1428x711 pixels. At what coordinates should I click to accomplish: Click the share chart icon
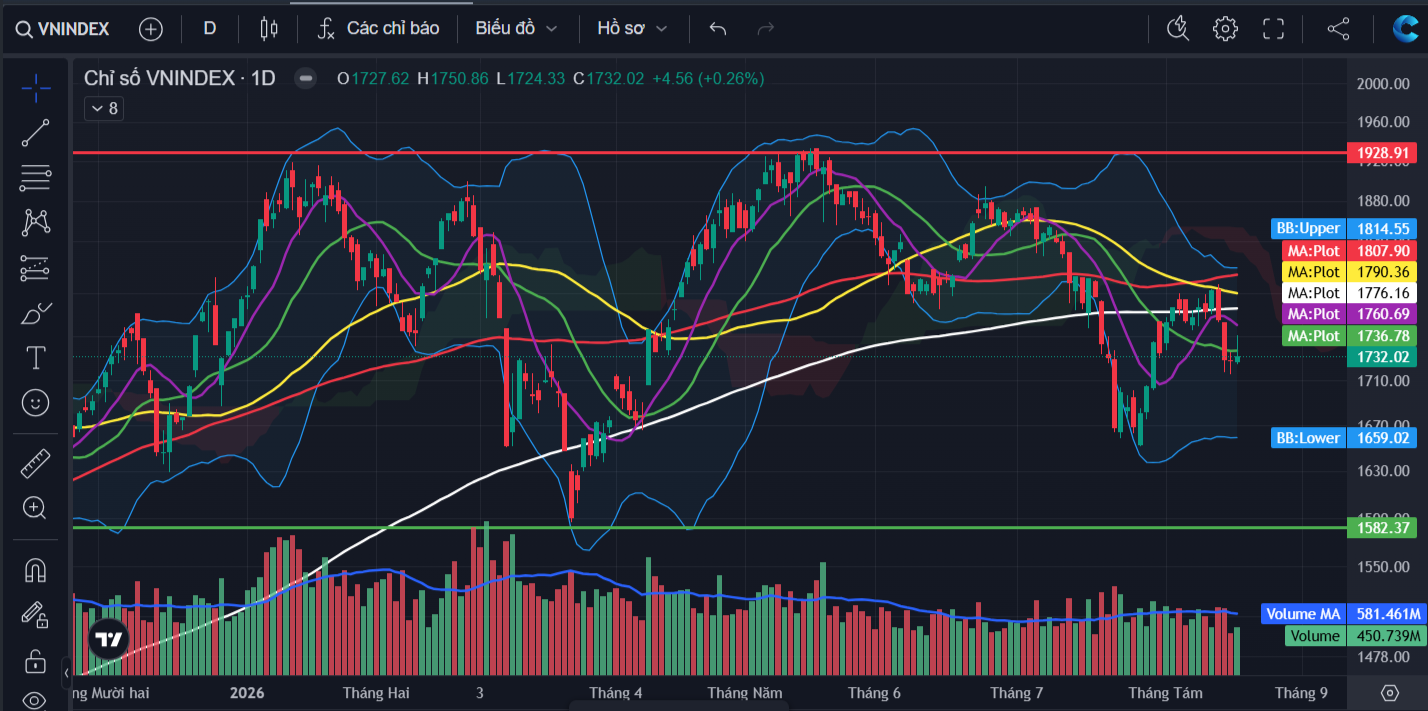coord(1338,28)
